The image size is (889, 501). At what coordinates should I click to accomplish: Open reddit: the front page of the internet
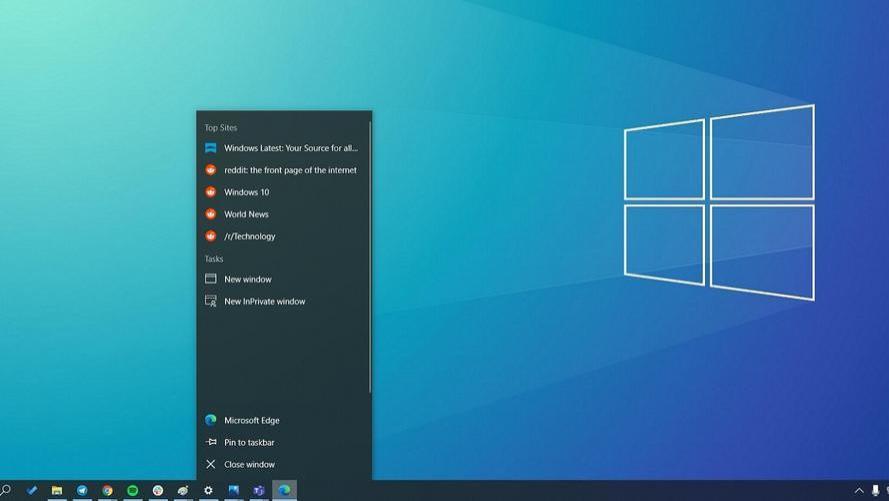283,170
